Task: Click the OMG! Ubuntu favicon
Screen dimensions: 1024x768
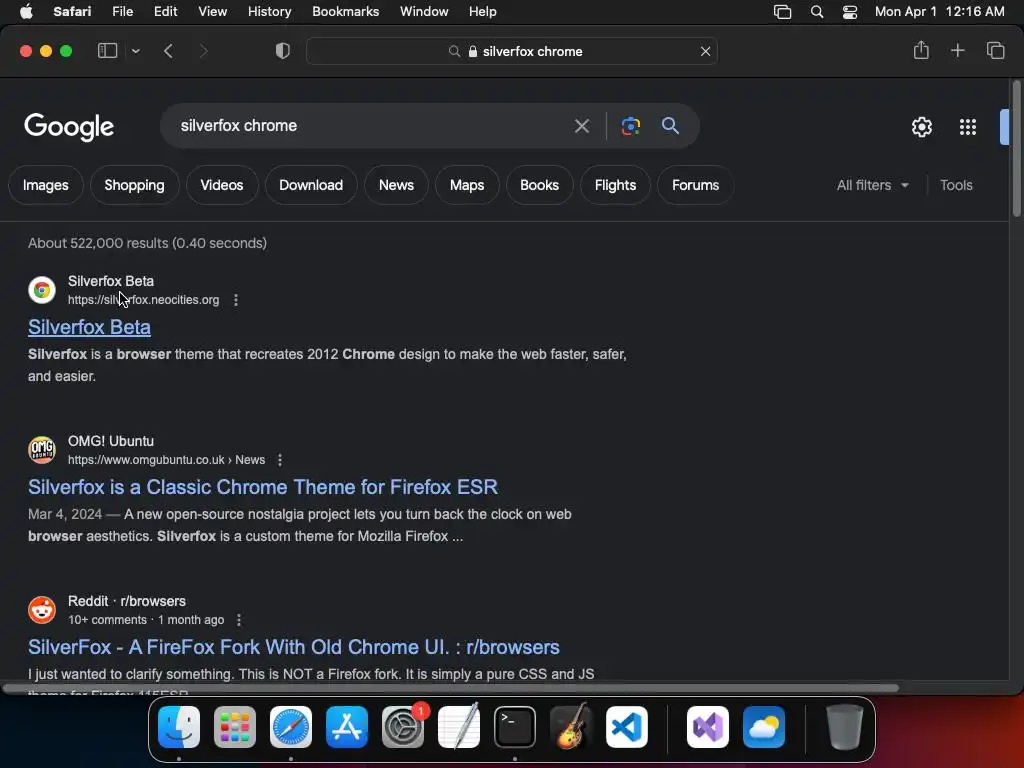Action: [42, 450]
